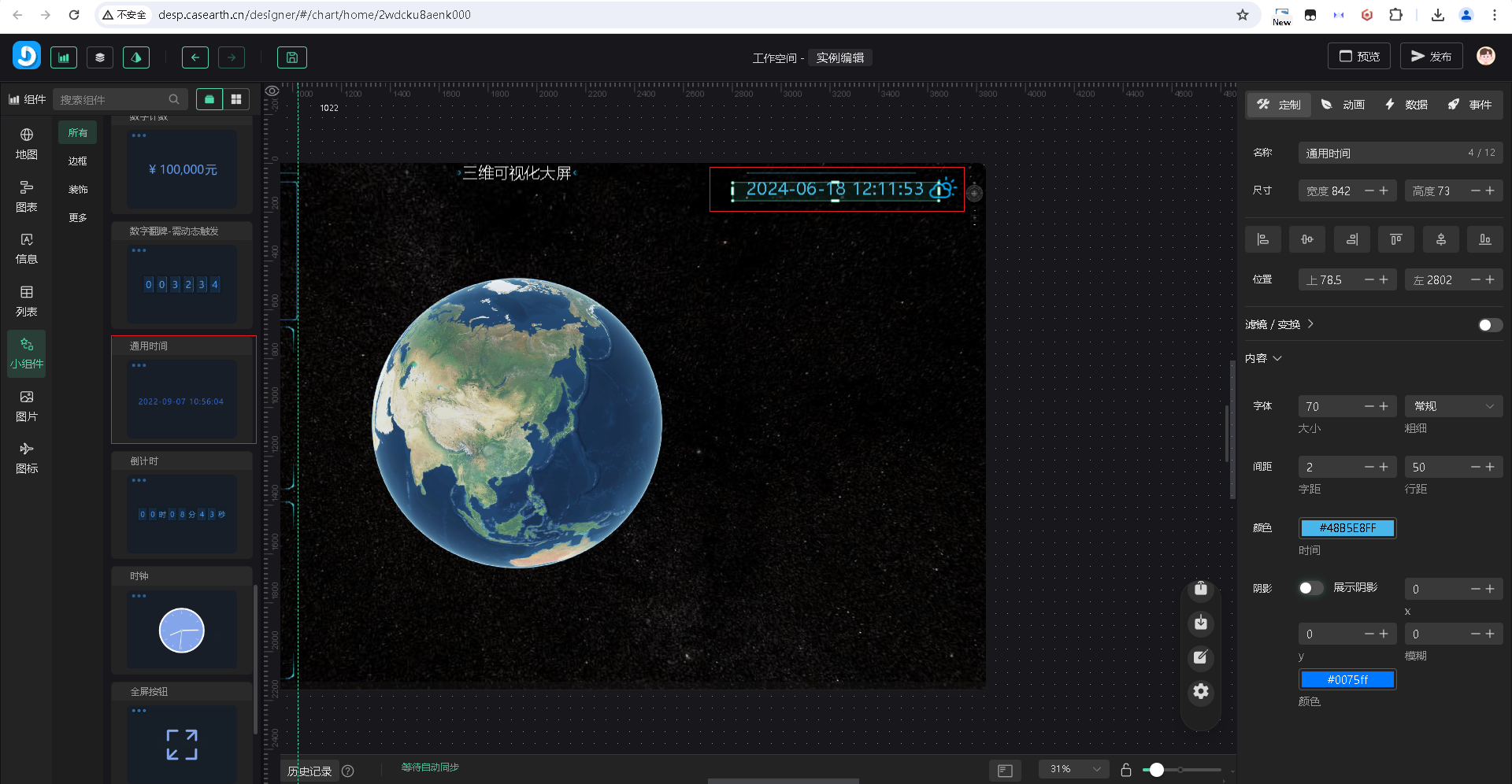The height and width of the screenshot is (784, 1512).
Task: Switch to the 动画 animation tab
Action: tap(1343, 105)
